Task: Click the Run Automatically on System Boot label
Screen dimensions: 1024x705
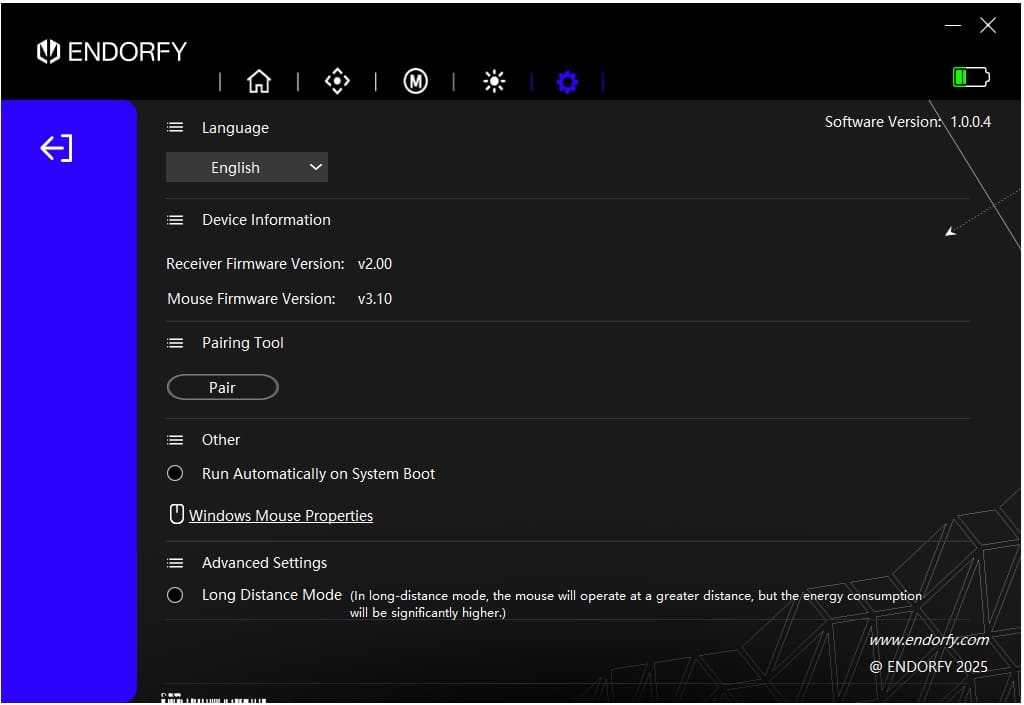Action: 318,474
